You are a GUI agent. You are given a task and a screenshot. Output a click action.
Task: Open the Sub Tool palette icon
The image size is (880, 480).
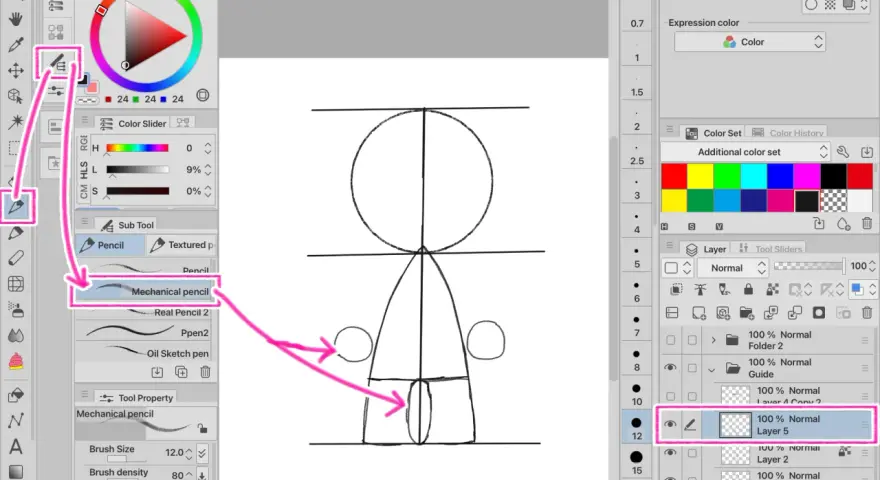pyautogui.click(x=57, y=62)
